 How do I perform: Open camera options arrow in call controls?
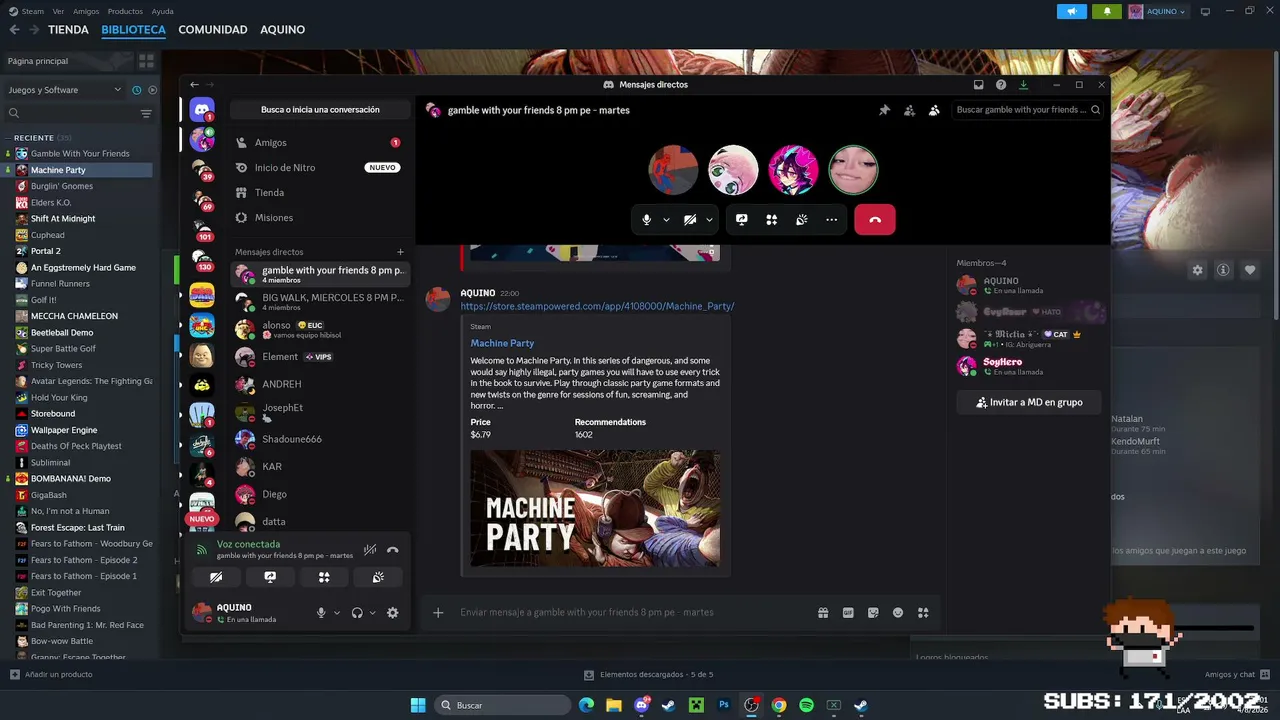tap(709, 220)
